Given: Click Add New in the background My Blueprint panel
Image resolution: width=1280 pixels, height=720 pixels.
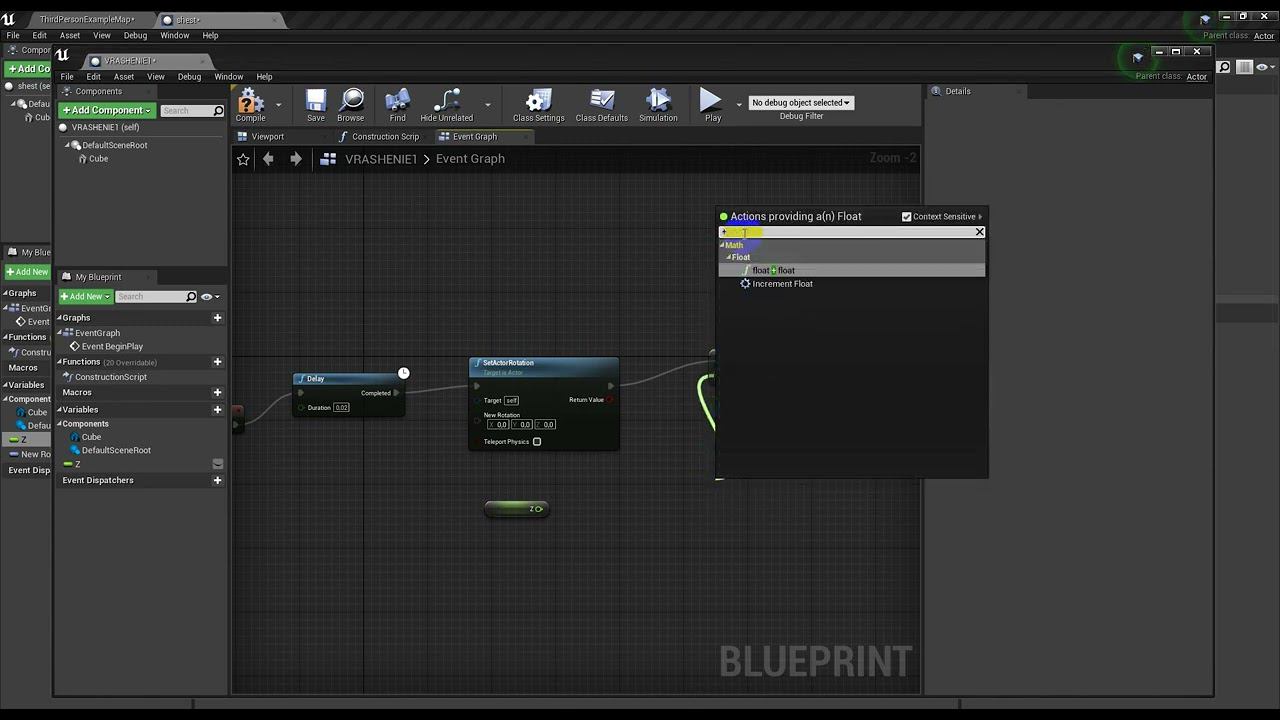Looking at the screenshot, I should [x=27, y=272].
